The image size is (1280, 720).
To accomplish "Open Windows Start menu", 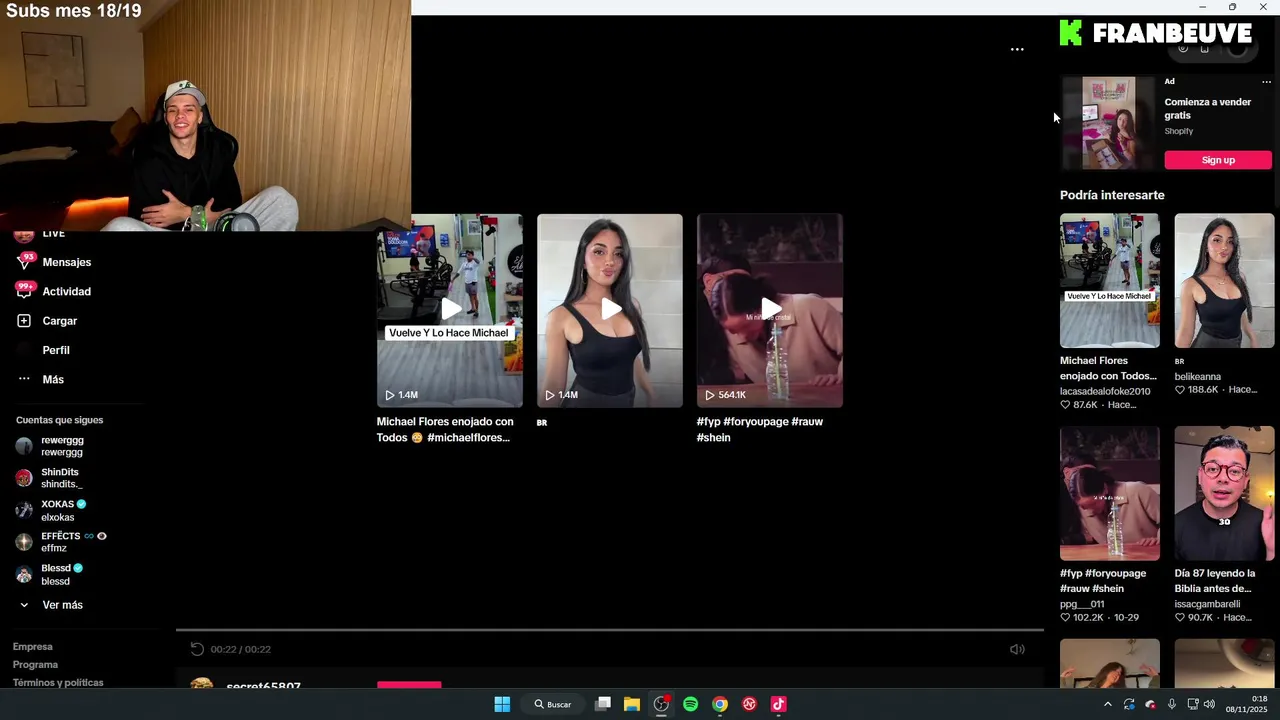I will pyautogui.click(x=502, y=704).
